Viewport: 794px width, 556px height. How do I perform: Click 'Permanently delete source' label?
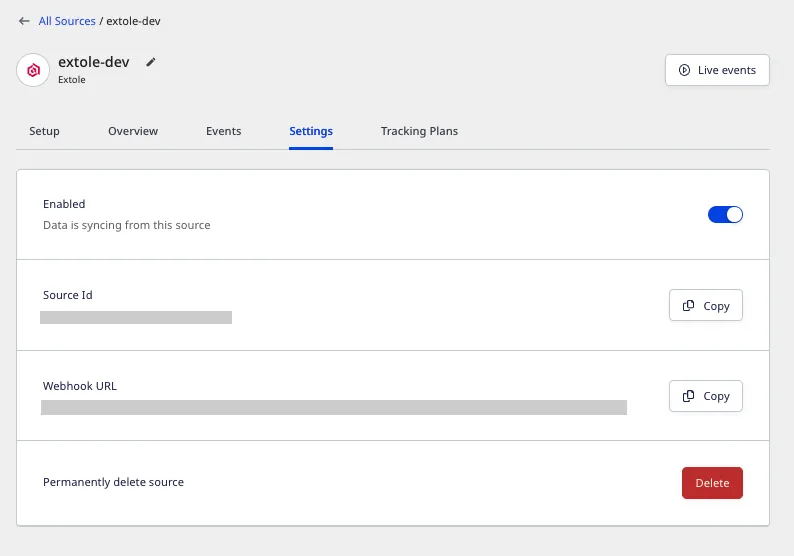113,482
